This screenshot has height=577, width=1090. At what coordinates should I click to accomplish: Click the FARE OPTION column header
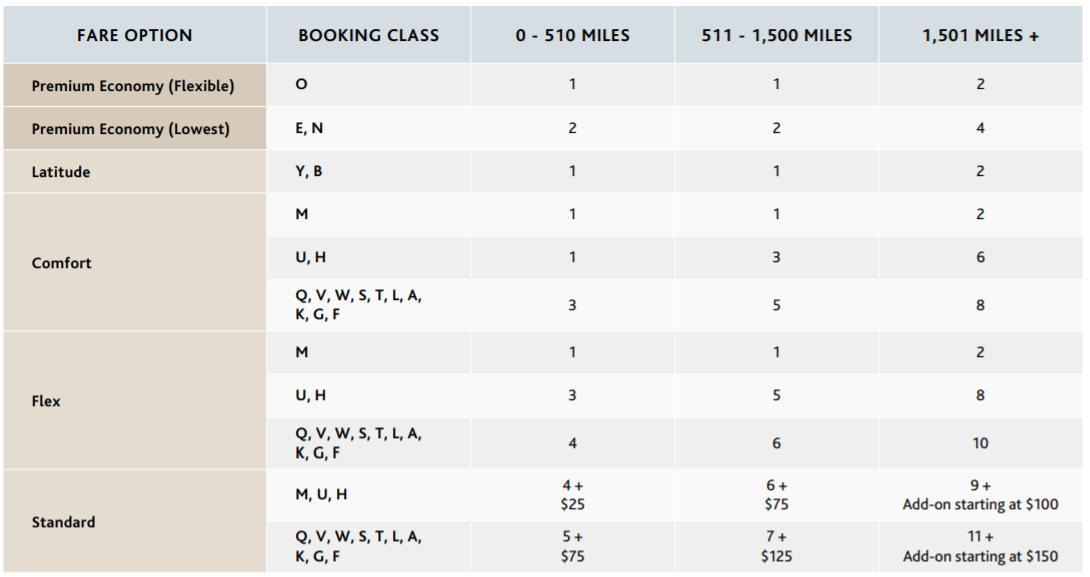click(134, 36)
